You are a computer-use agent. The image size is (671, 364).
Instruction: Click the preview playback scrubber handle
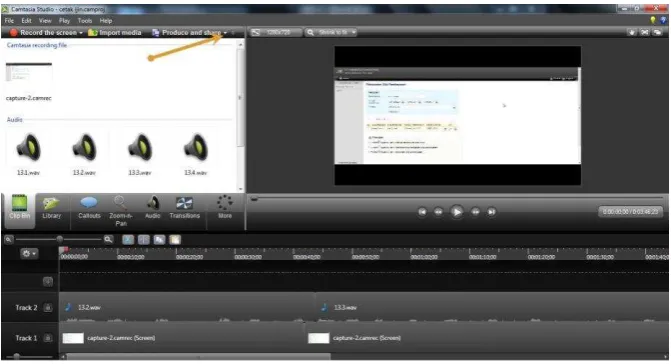tap(254, 199)
